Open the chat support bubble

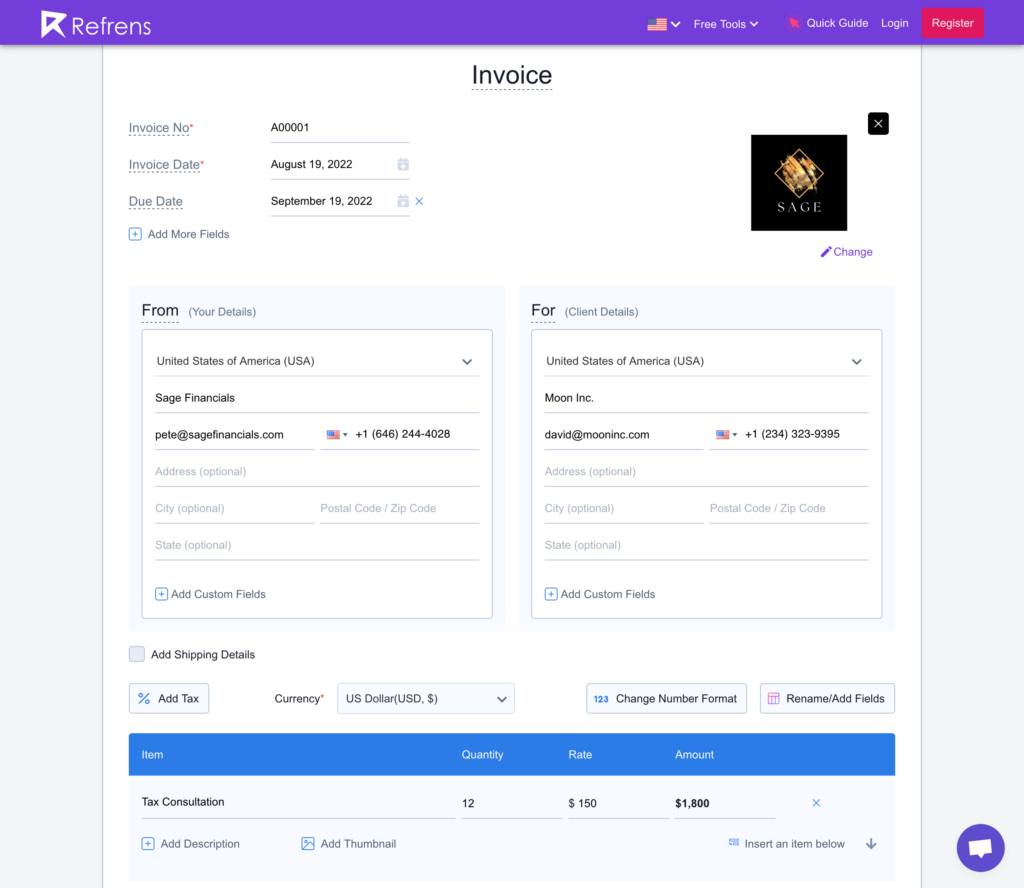[x=980, y=847]
